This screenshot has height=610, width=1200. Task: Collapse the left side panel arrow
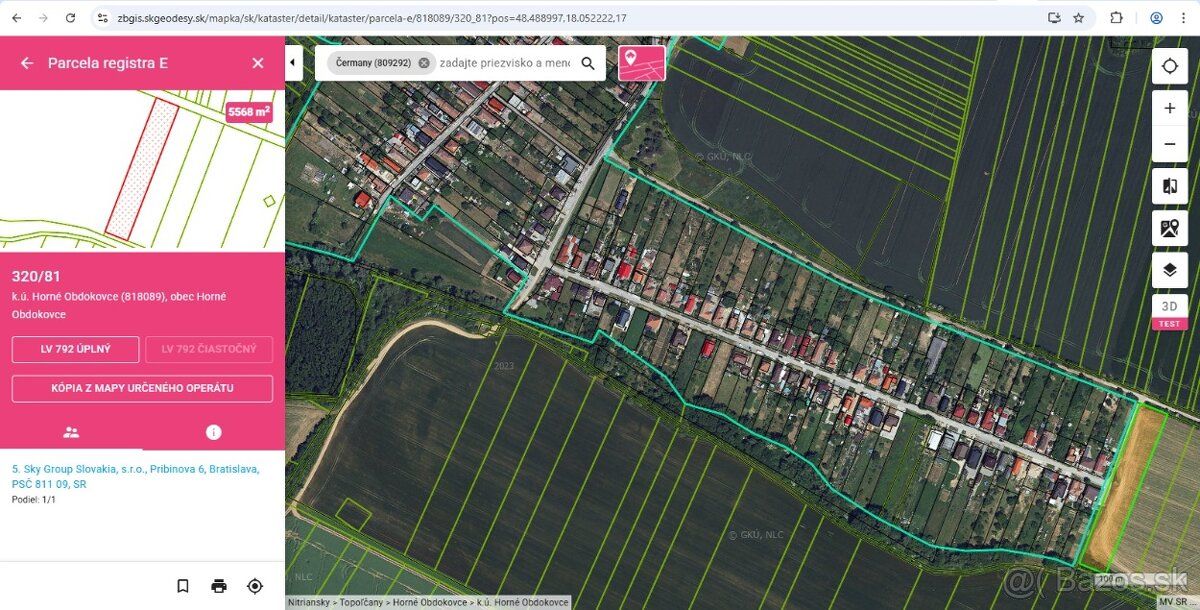pos(294,63)
